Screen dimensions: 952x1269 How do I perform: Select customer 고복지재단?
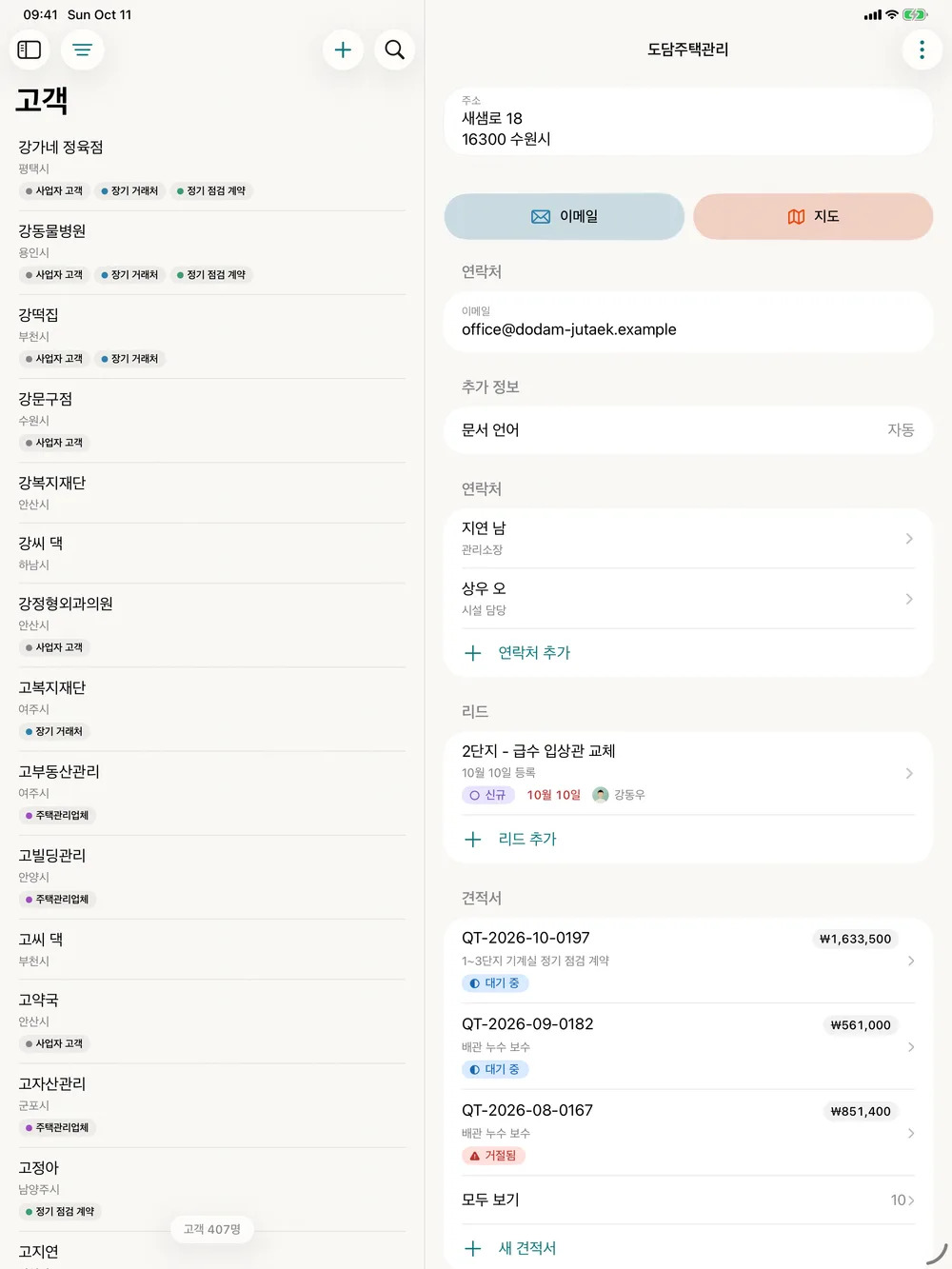tap(211, 708)
